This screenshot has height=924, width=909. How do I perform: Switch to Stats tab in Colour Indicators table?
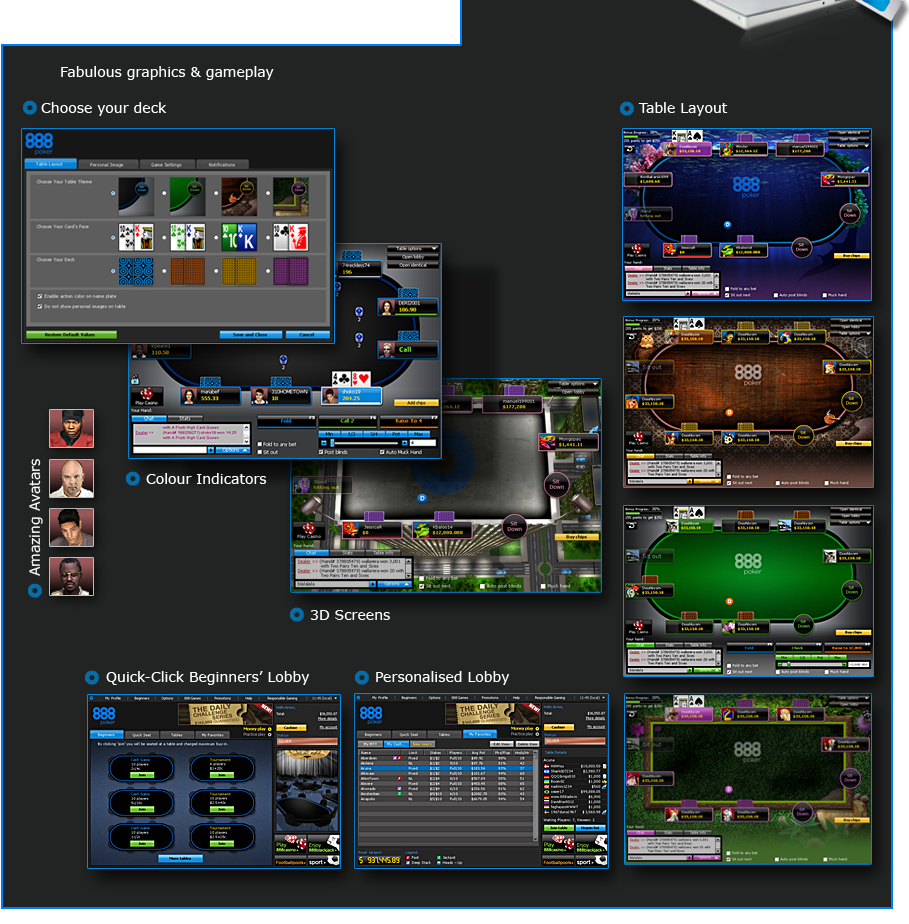(x=184, y=418)
